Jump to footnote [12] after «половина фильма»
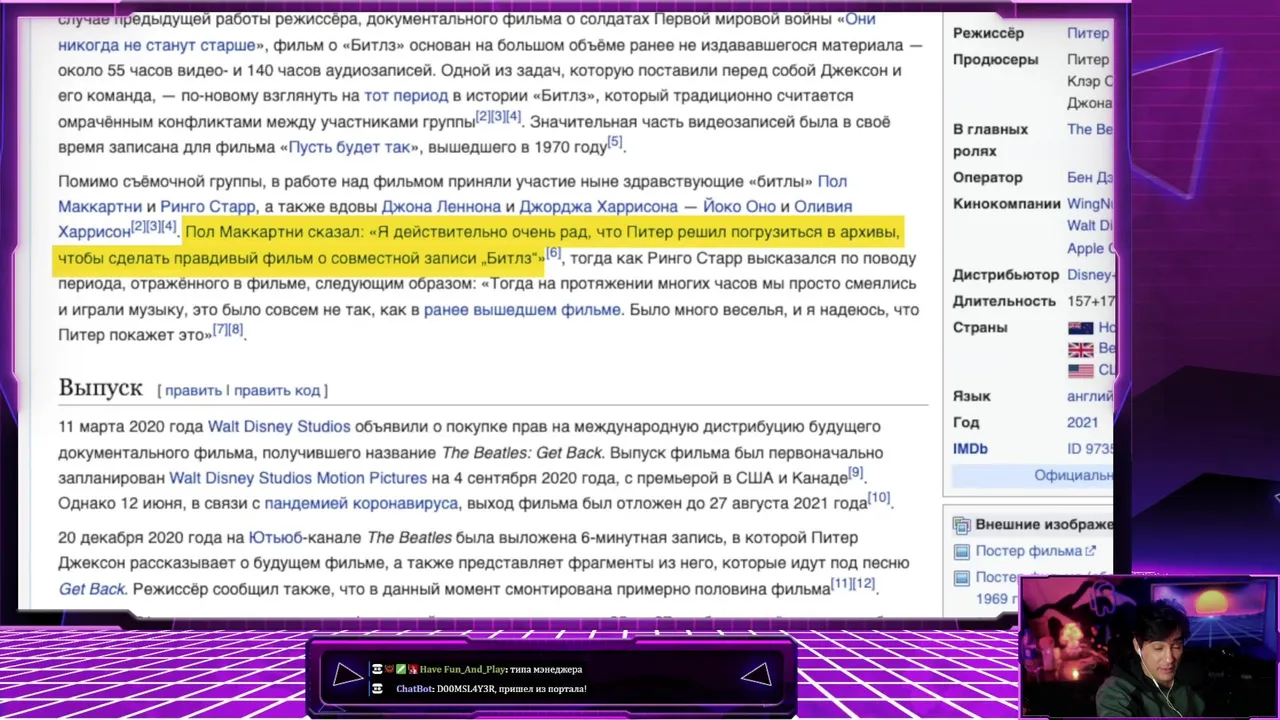 click(x=864, y=584)
